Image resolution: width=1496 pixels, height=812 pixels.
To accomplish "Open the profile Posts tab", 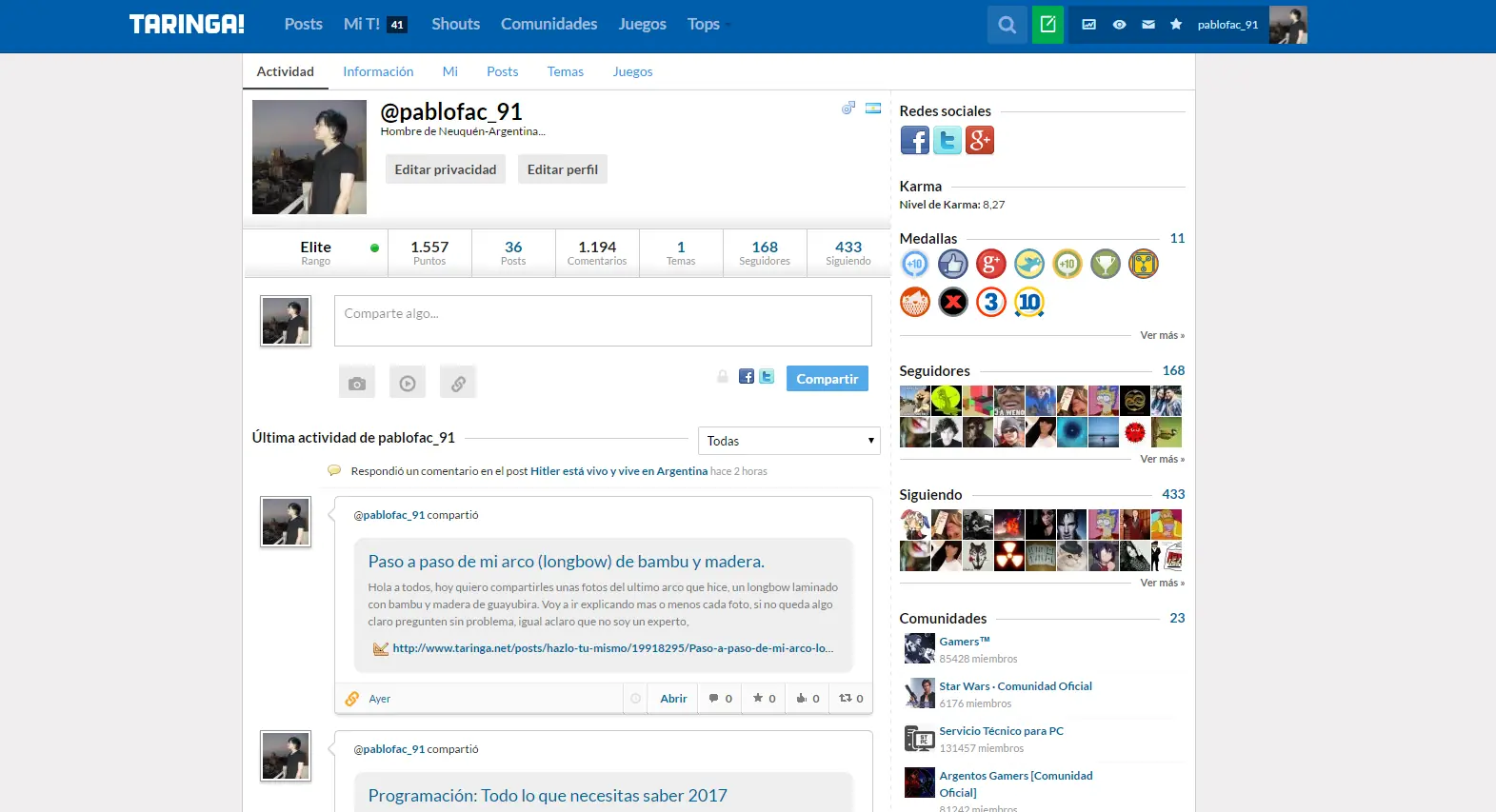I will pos(503,71).
